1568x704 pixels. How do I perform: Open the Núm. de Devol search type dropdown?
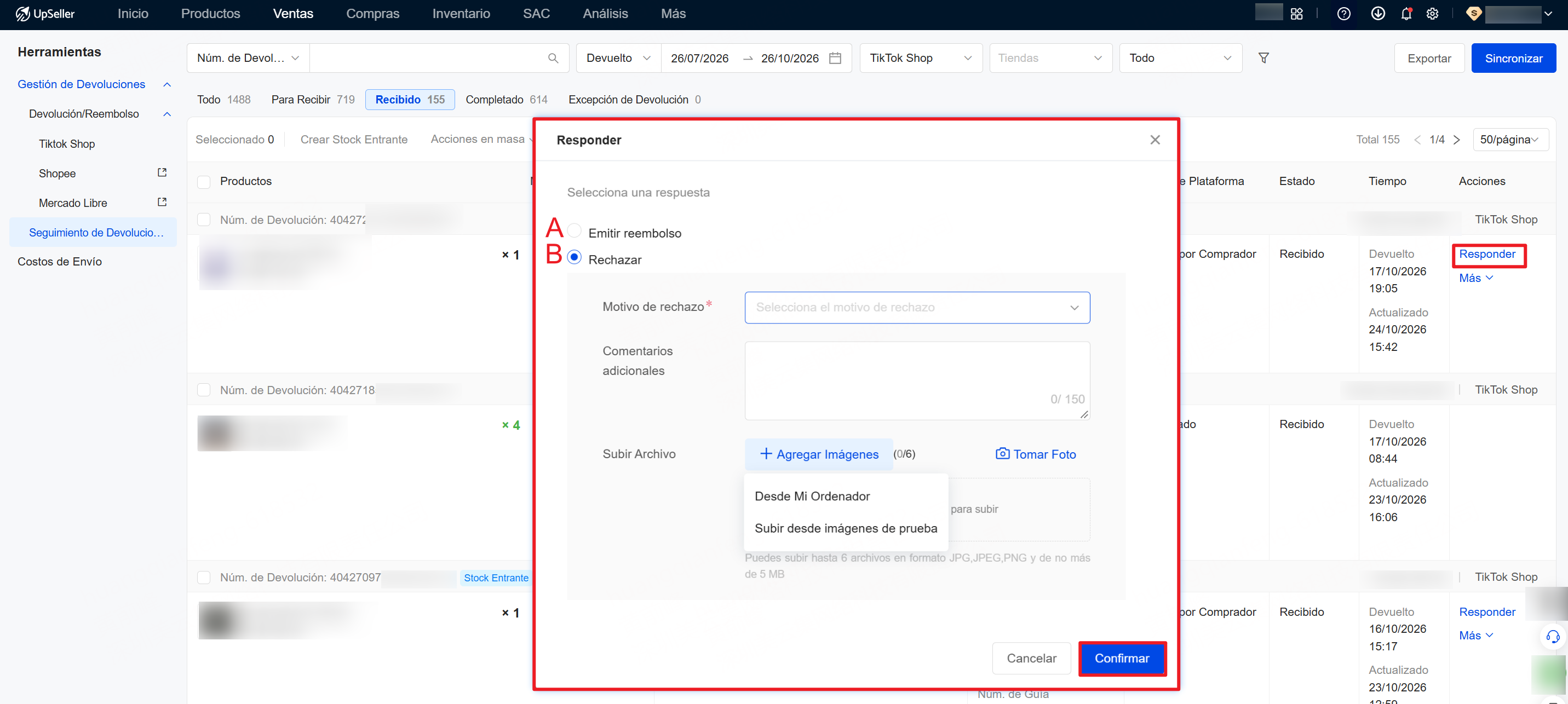click(248, 59)
